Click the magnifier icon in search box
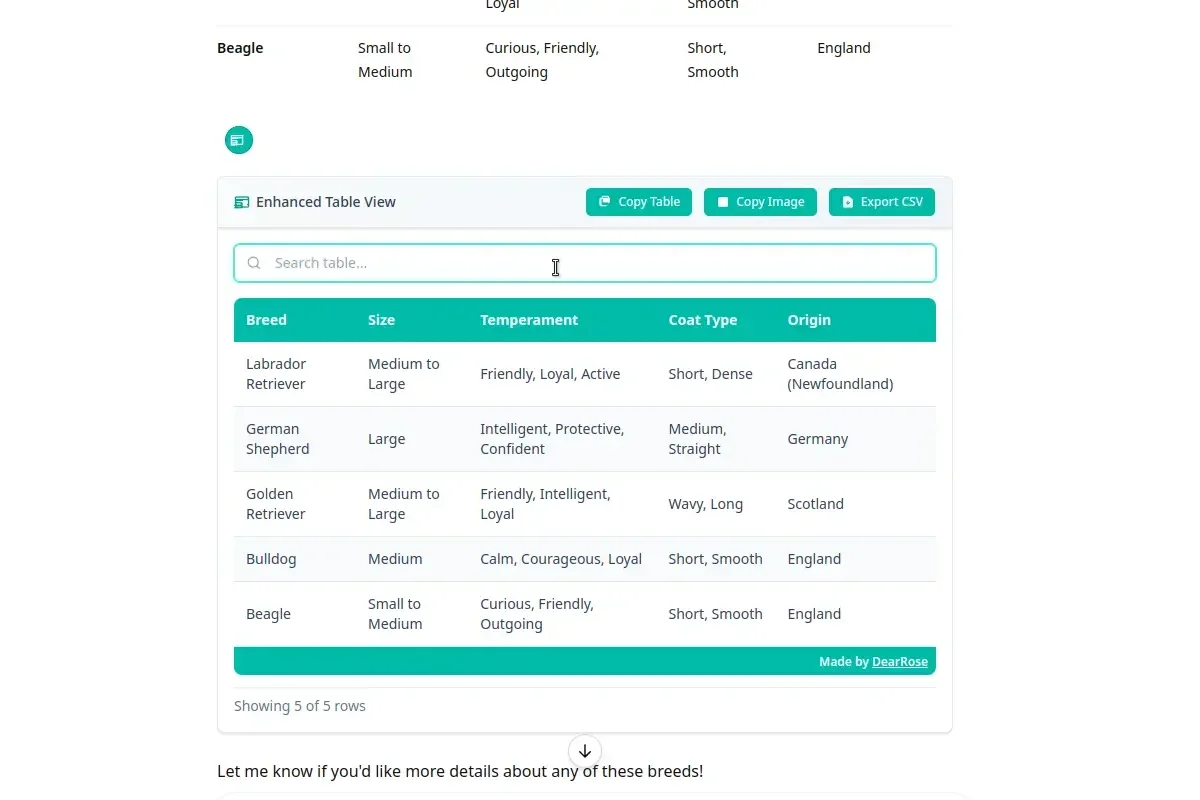 coord(254,263)
